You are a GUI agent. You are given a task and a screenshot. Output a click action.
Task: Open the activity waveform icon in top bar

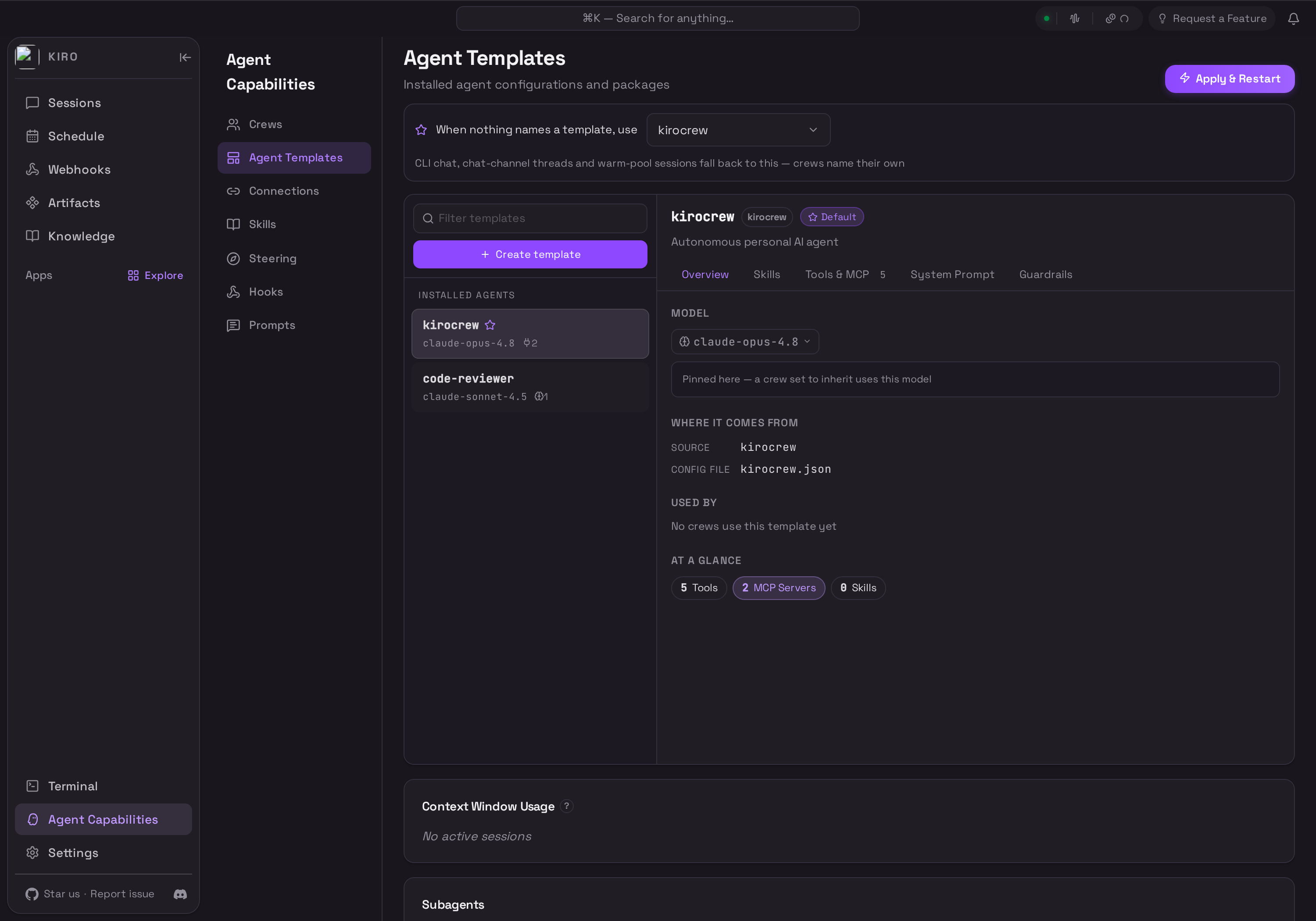(1075, 18)
